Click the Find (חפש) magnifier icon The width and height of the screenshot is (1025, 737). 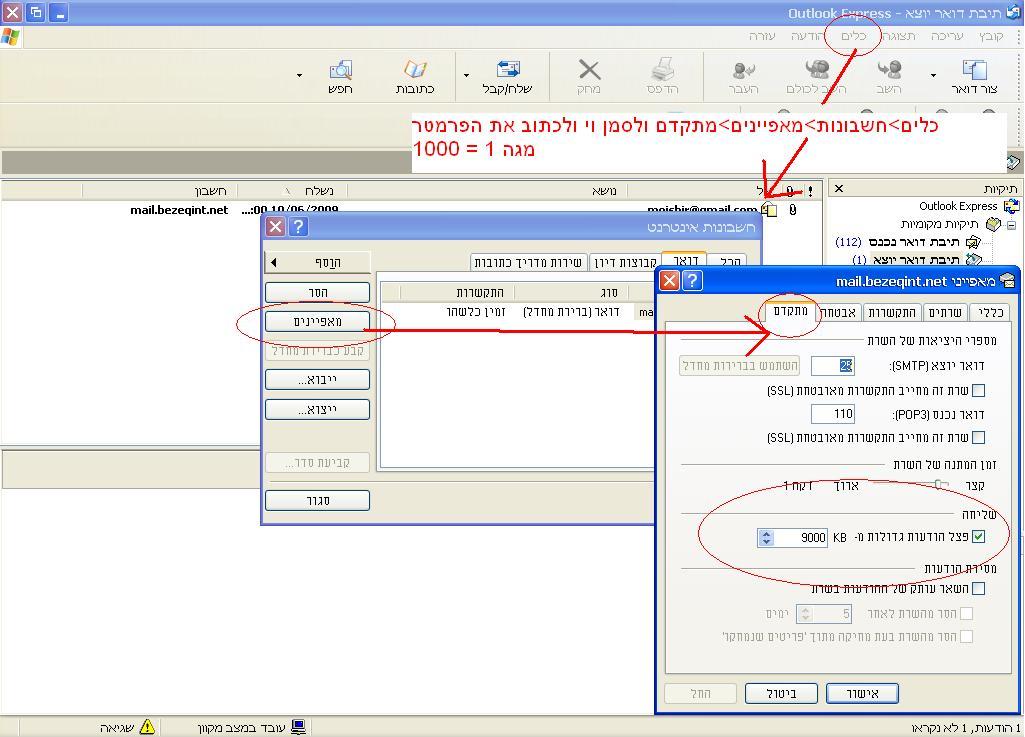click(x=341, y=69)
